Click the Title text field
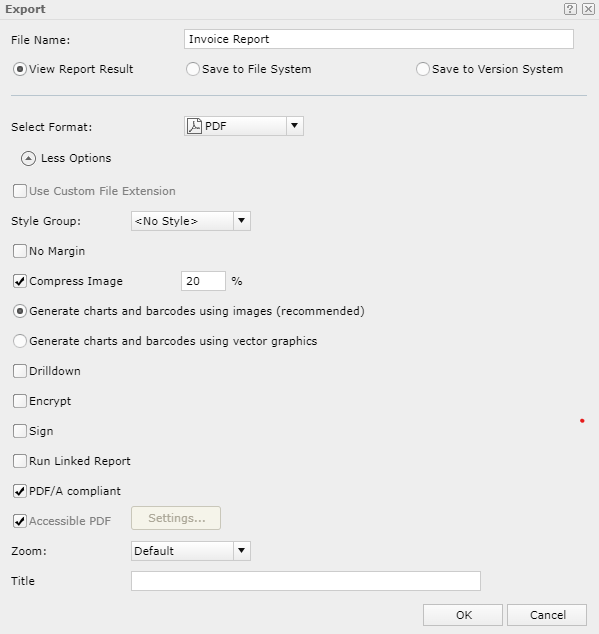The image size is (599, 634). click(x=306, y=581)
